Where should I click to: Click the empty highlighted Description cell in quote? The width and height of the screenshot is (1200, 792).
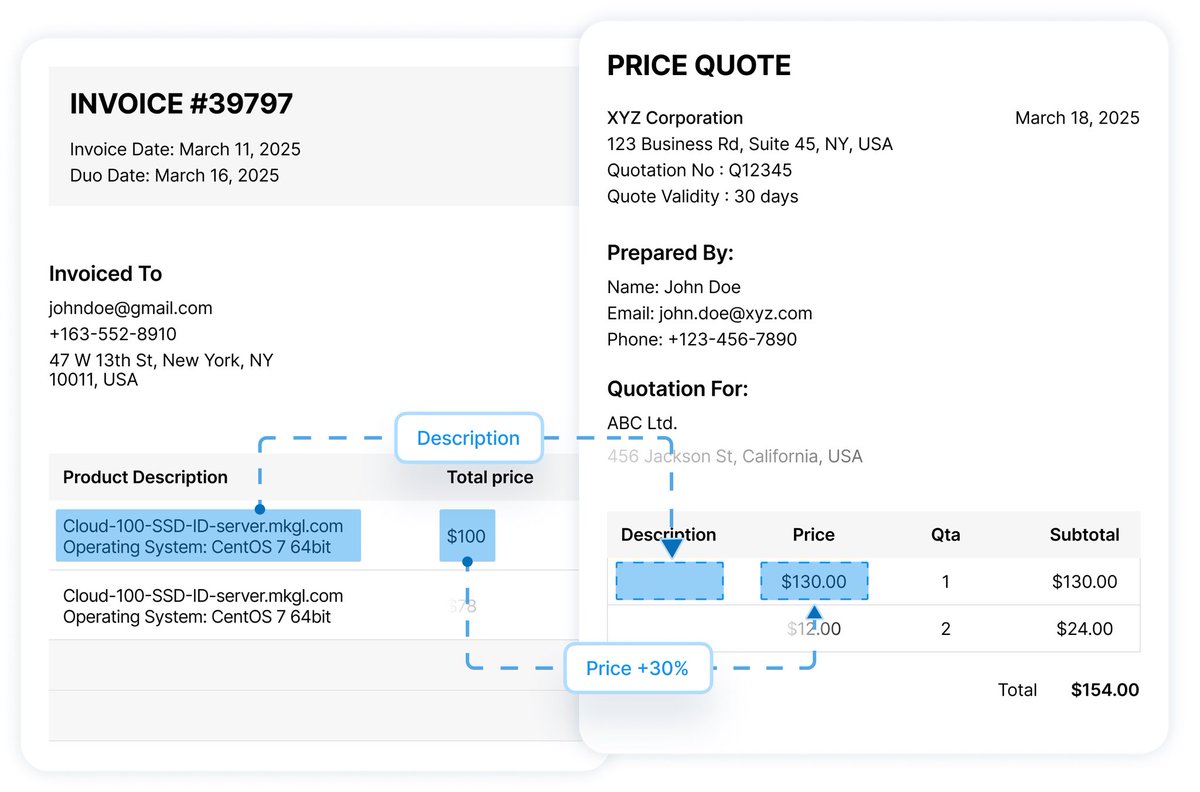669,581
